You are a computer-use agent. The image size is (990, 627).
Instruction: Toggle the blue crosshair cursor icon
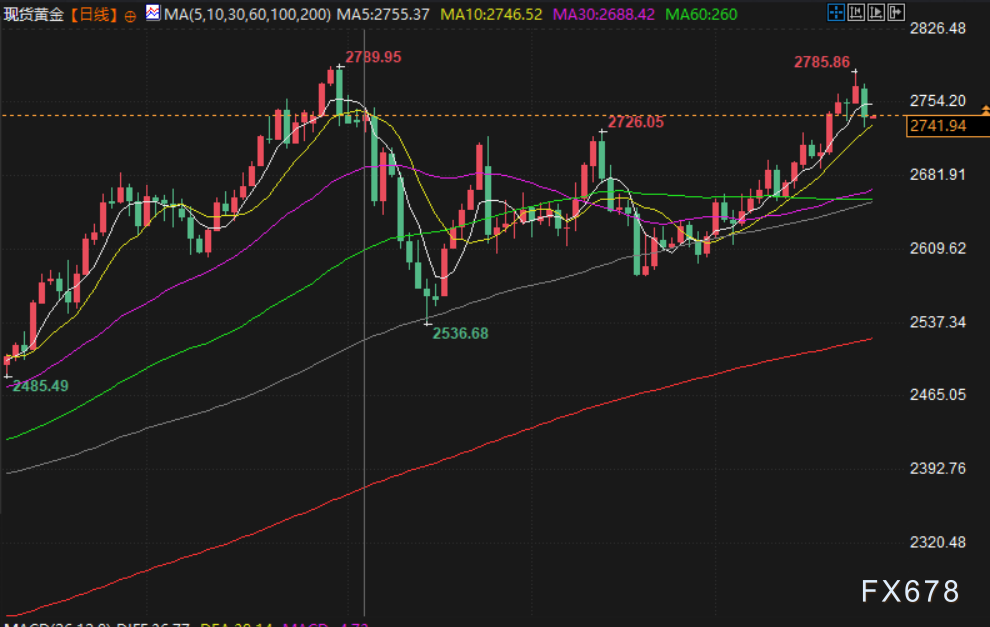835,13
